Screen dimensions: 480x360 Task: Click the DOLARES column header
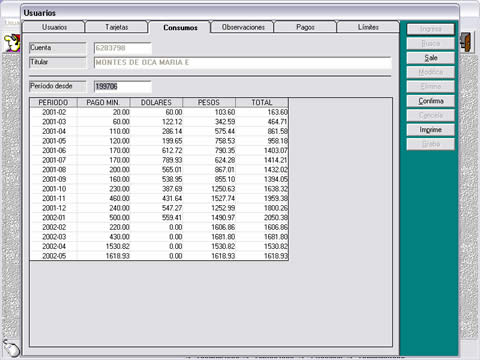click(156, 103)
